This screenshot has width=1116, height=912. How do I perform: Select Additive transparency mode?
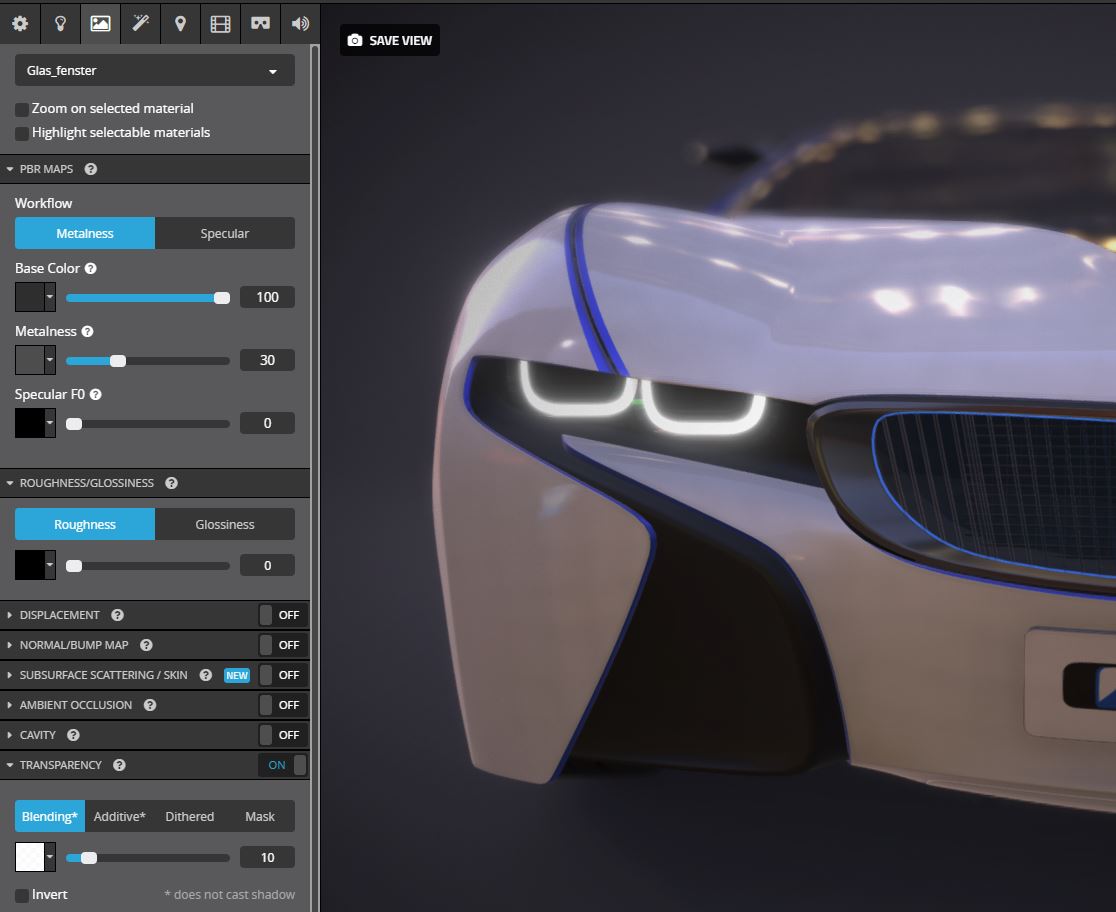120,817
